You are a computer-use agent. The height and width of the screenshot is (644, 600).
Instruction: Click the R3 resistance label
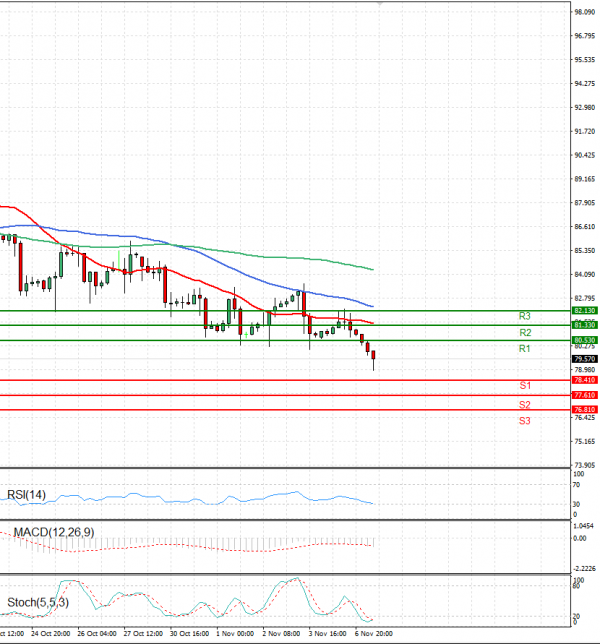coord(524,316)
